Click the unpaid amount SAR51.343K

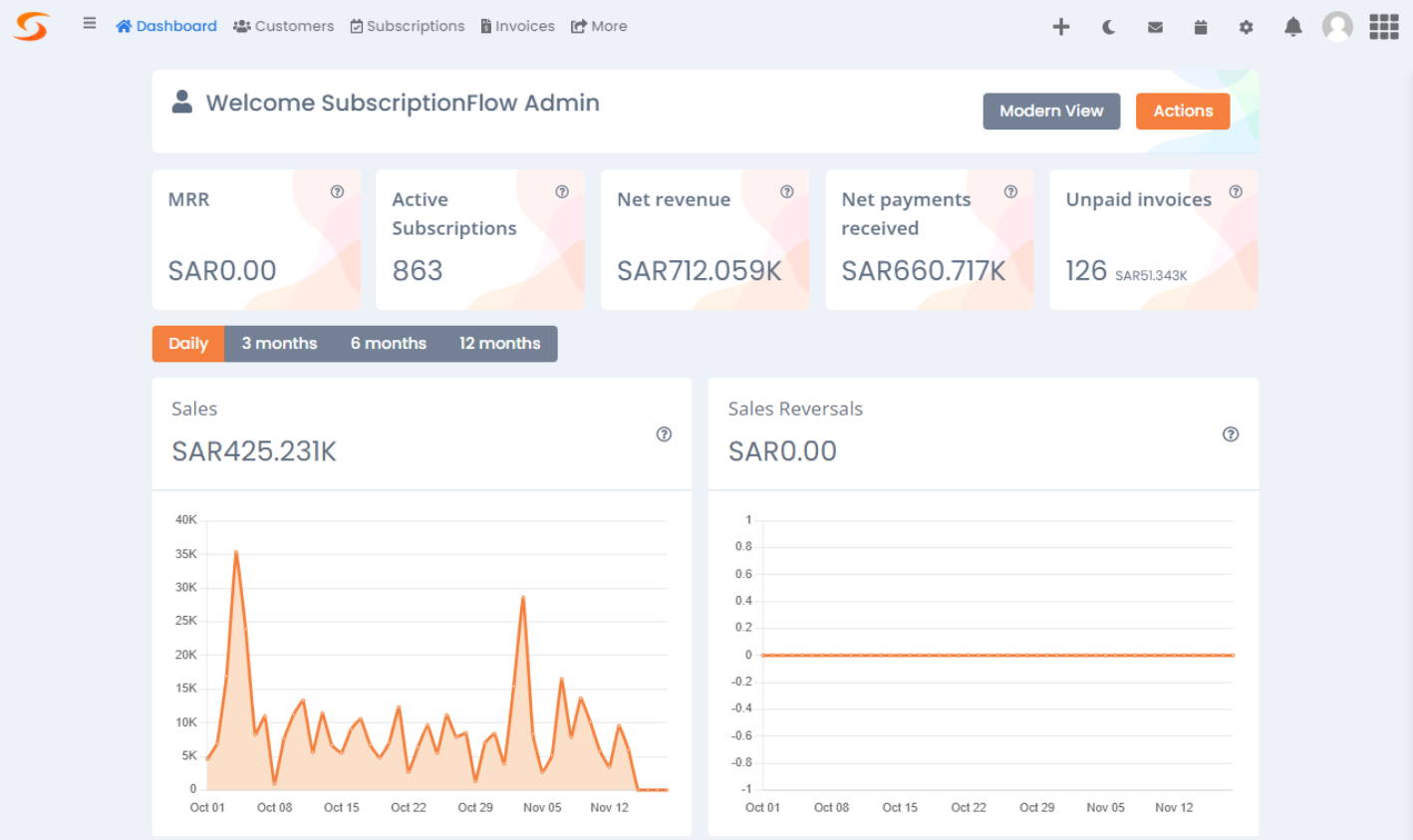click(x=1151, y=276)
